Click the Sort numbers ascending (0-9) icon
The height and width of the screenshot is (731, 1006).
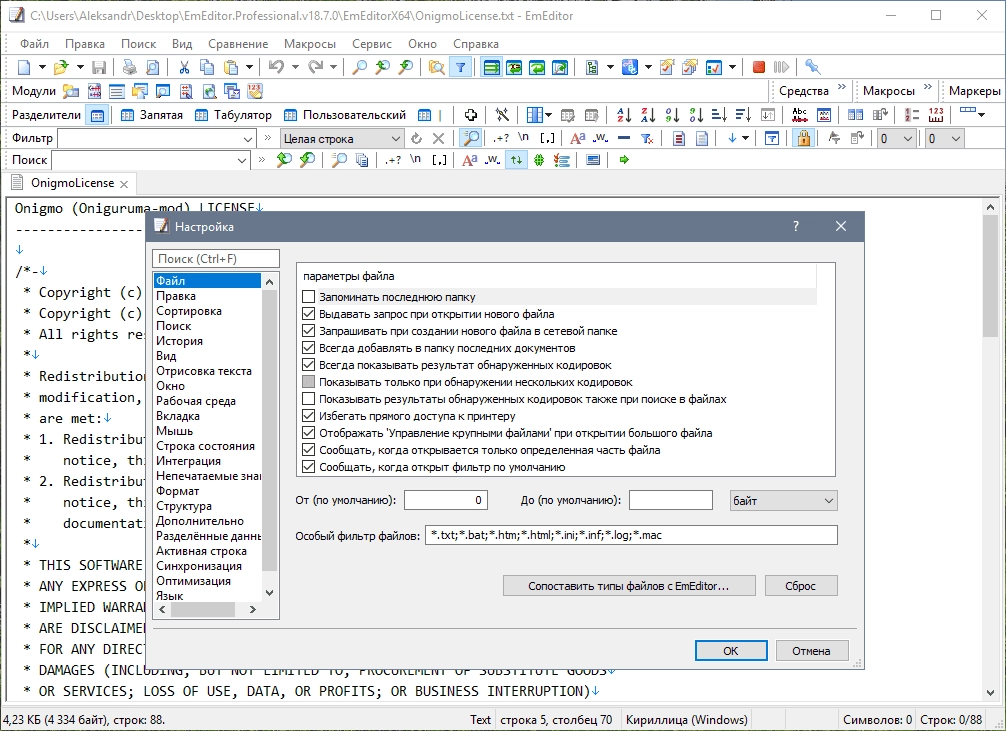pos(672,115)
